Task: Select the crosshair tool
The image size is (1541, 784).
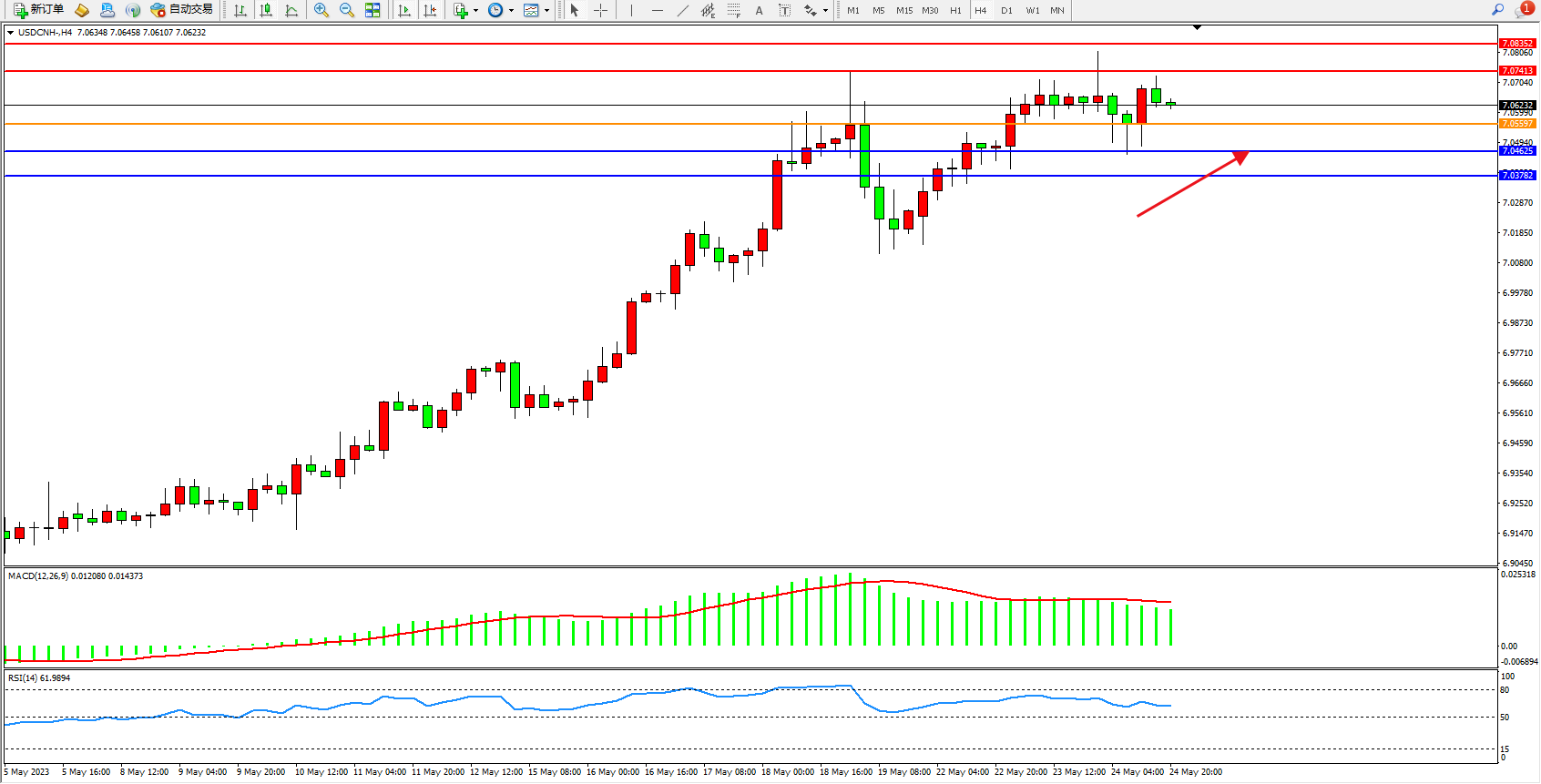Action: 601,10
